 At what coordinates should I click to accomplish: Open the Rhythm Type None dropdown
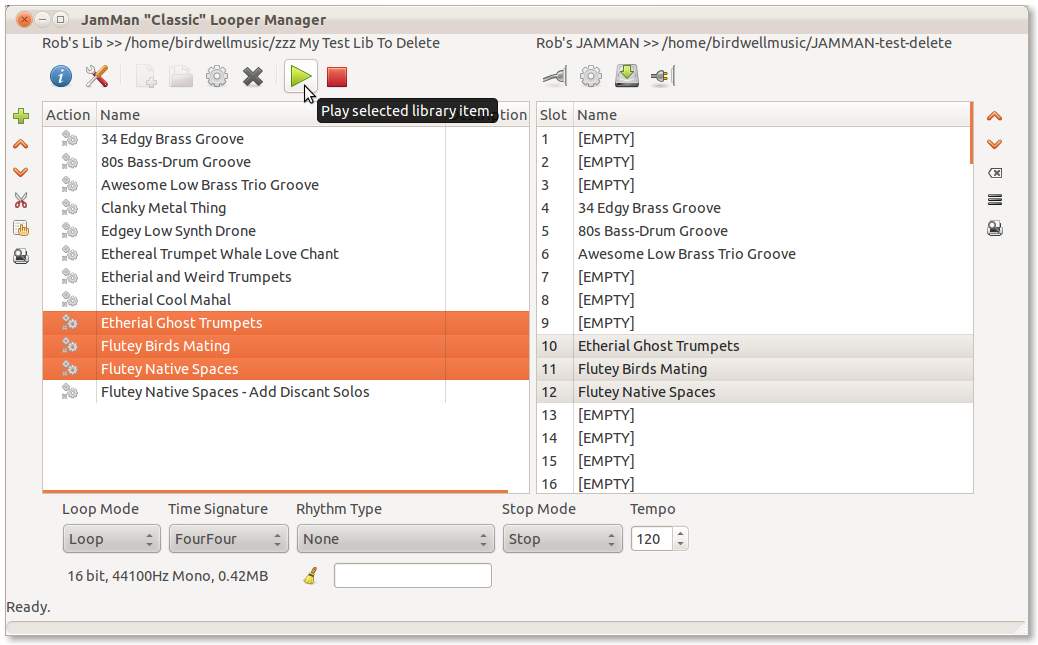pos(395,539)
